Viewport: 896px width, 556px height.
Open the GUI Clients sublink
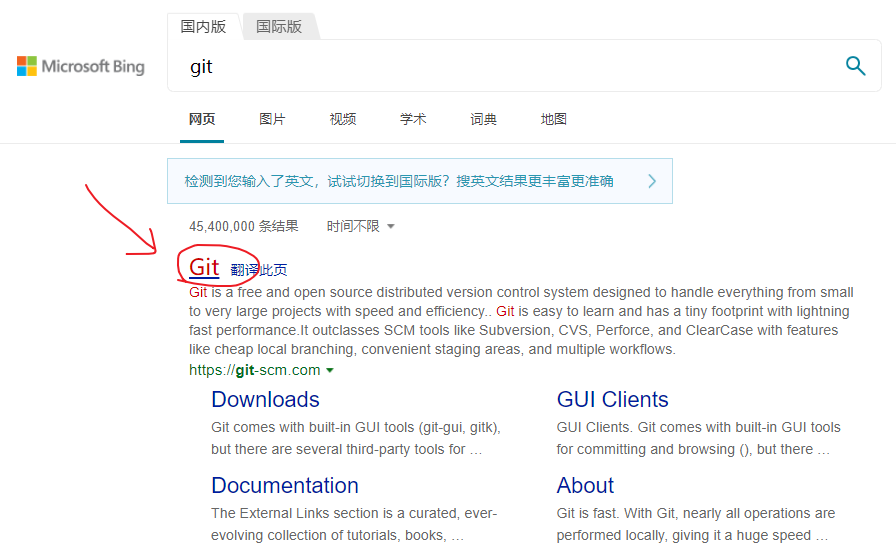613,399
